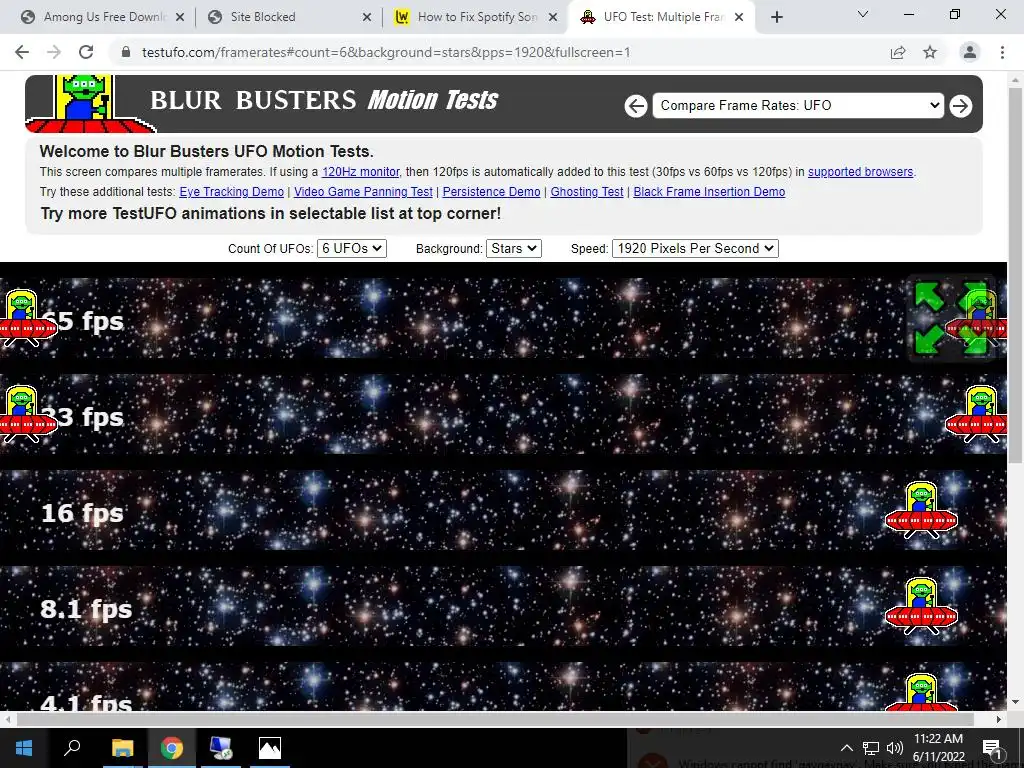Reload the testufo page
1024x768 pixels.
point(86,52)
